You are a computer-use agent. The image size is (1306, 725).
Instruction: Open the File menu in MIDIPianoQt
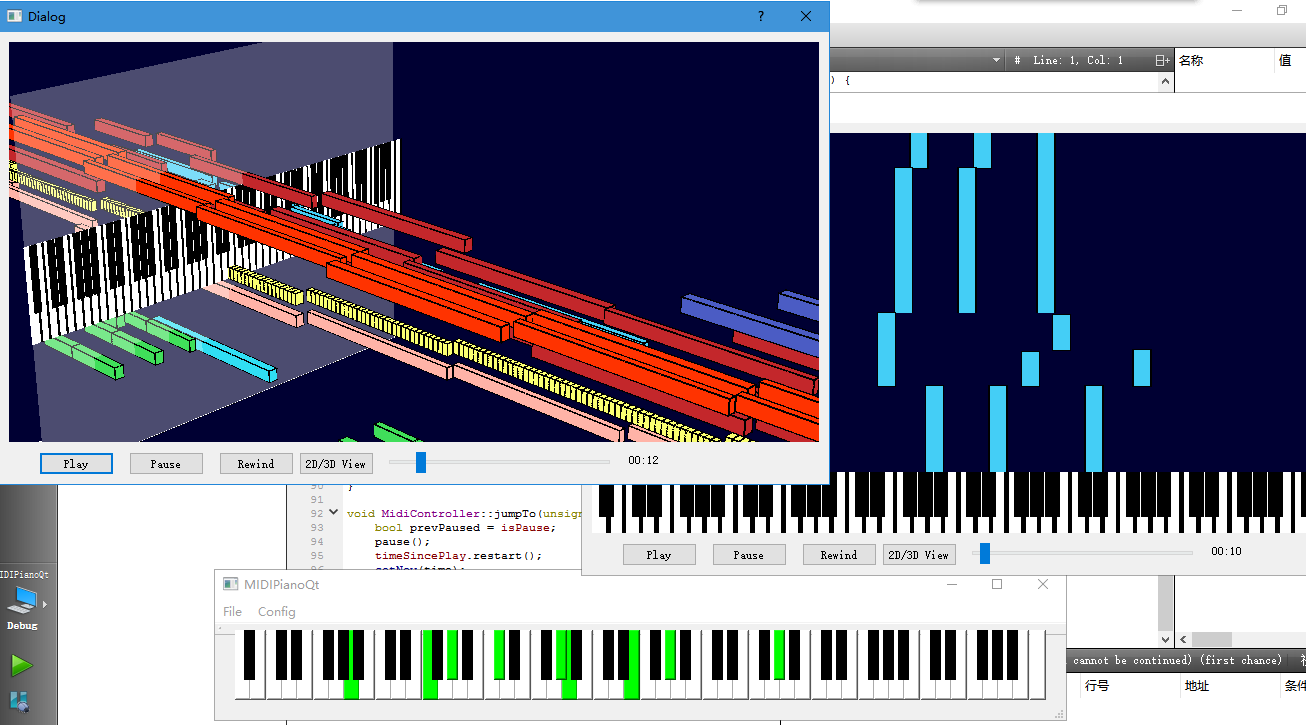232,612
